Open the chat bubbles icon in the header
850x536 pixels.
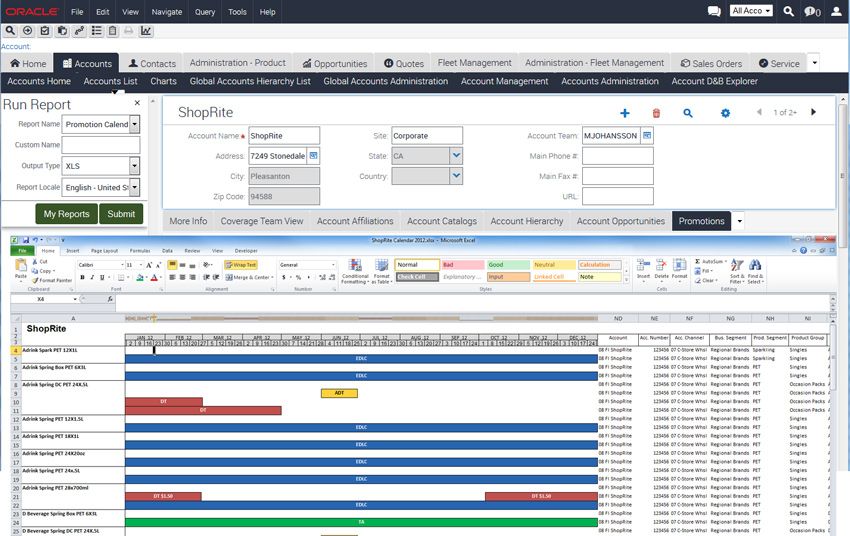714,11
